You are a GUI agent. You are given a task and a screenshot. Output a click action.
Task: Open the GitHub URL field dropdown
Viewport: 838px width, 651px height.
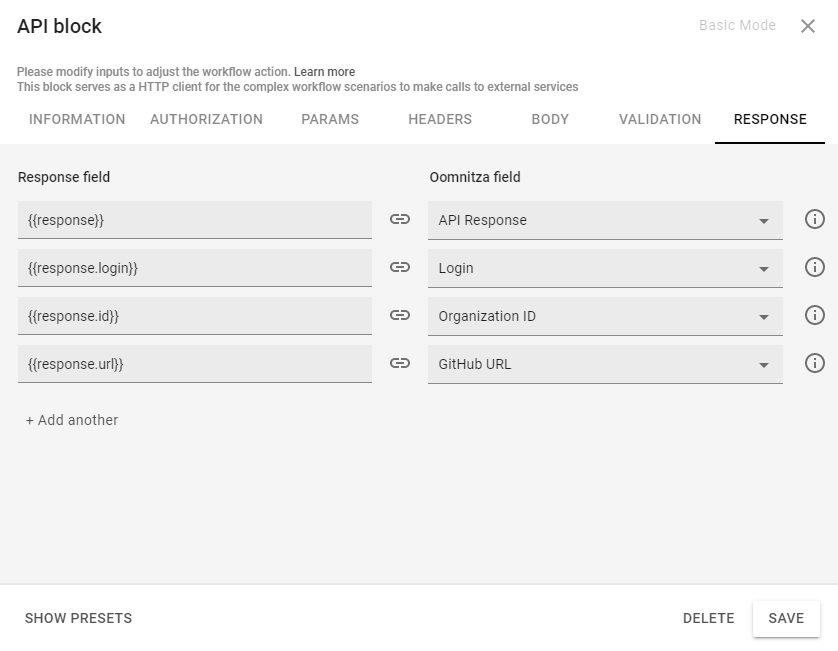pyautogui.click(x=763, y=363)
